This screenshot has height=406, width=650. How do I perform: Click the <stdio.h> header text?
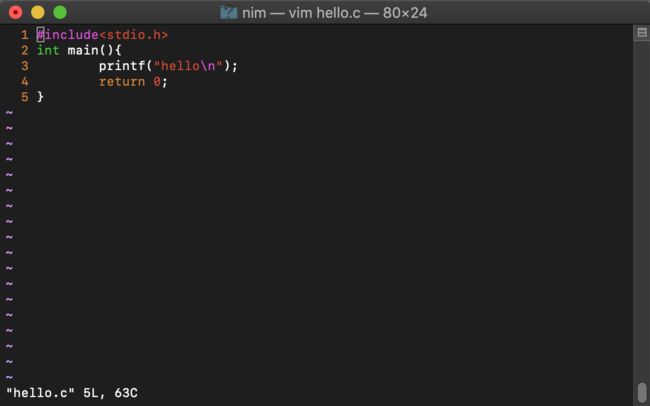[133, 35]
